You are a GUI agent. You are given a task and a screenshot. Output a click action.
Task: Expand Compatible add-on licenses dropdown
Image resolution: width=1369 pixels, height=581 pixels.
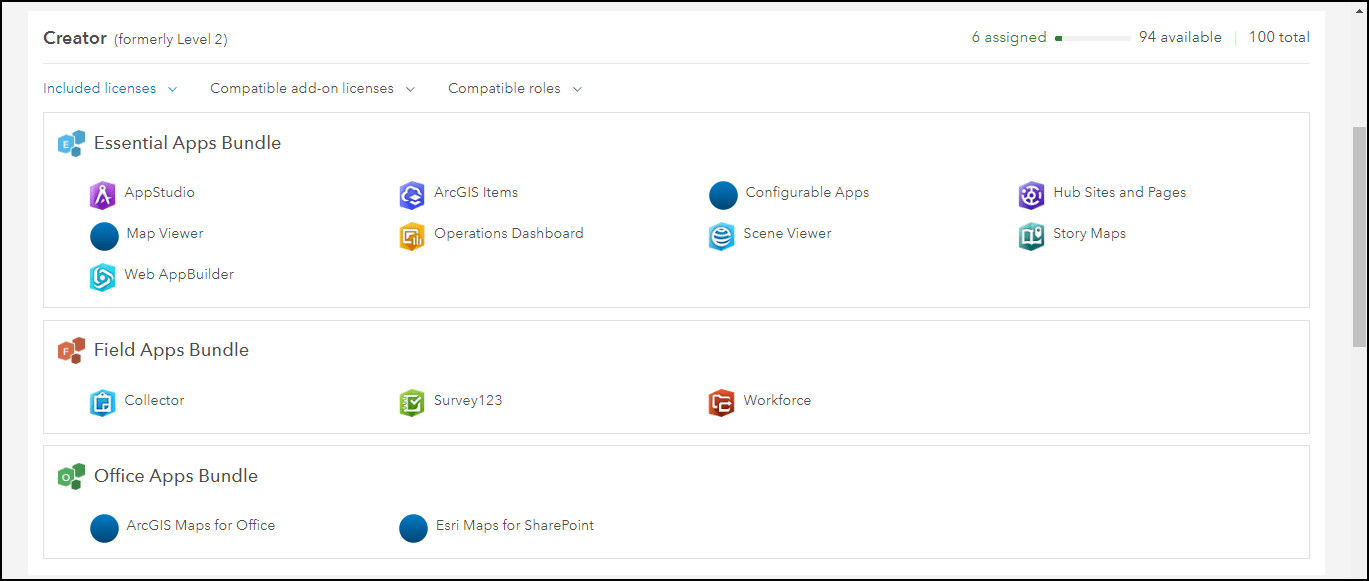tap(312, 89)
